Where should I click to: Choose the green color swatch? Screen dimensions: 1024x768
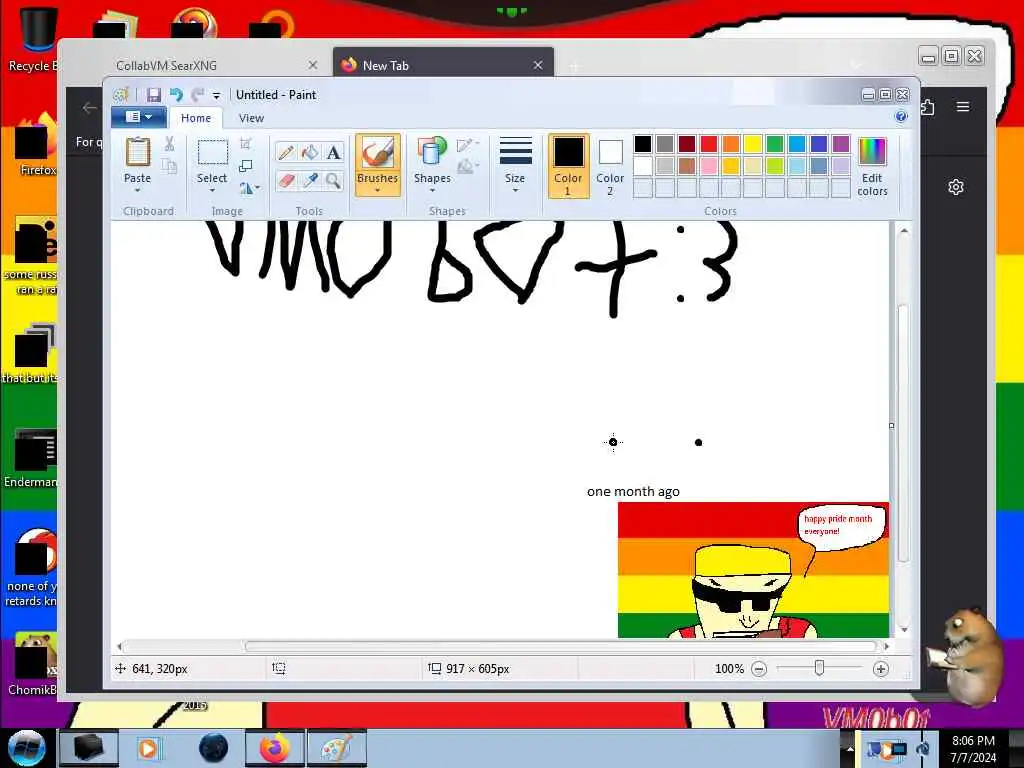(x=775, y=144)
